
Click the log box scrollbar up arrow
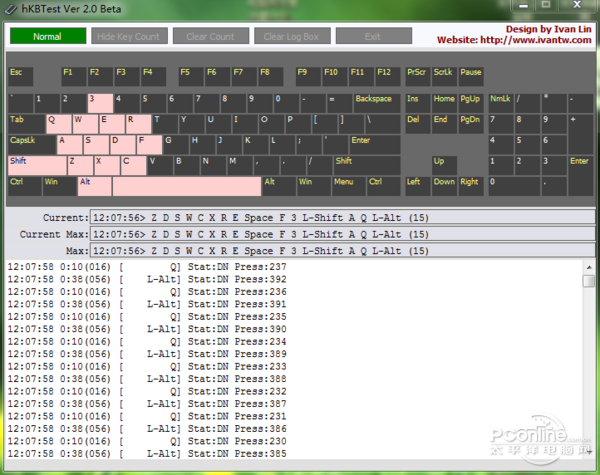(589, 267)
